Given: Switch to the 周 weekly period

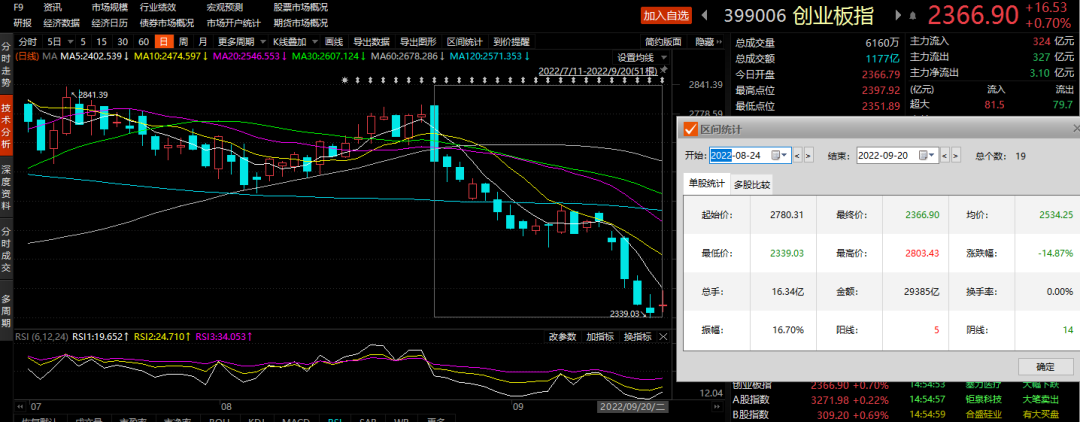Looking at the screenshot, I should [183, 42].
